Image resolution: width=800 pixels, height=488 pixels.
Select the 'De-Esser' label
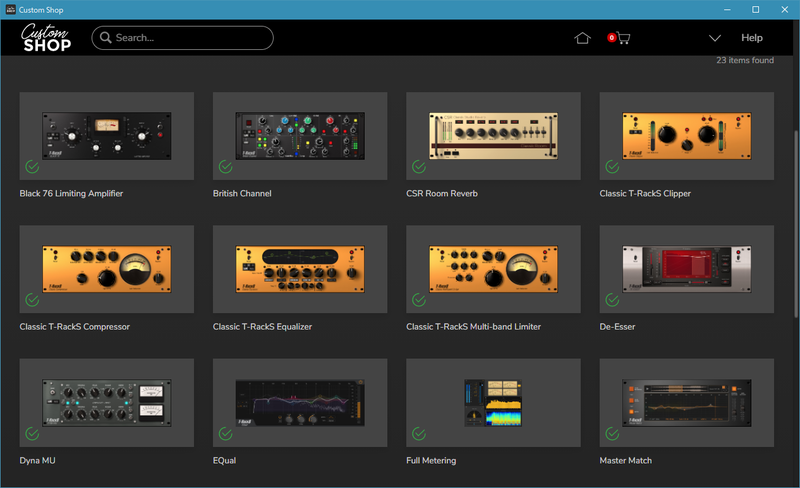[617, 327]
